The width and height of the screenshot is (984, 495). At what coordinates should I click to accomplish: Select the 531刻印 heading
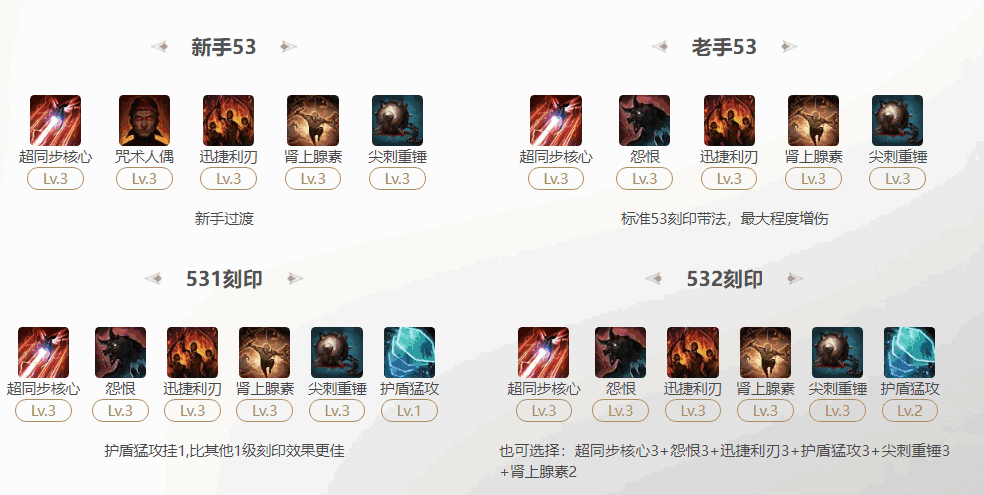coord(225,279)
